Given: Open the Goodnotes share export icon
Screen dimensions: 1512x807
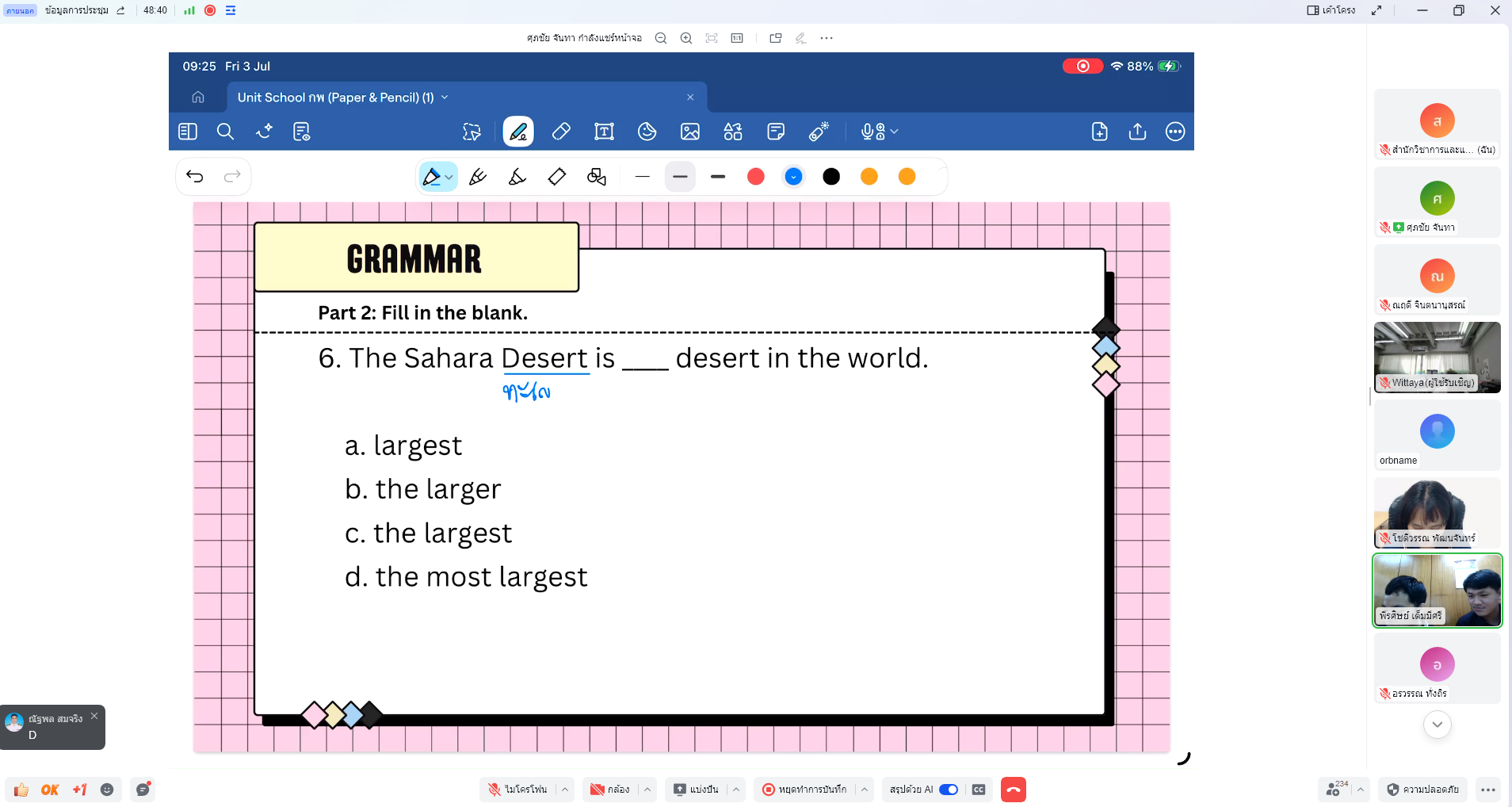Looking at the screenshot, I should 1138,132.
